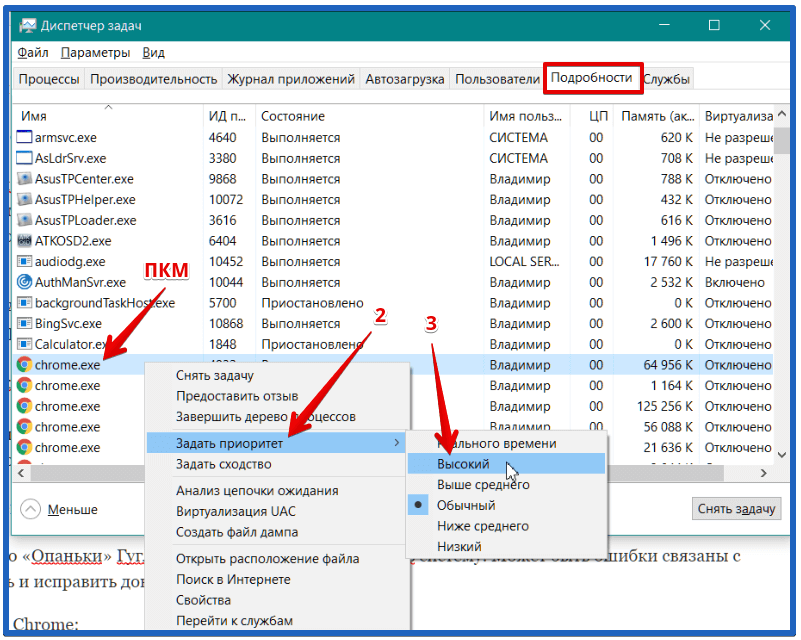Image resolution: width=801 pixels, height=640 pixels.
Task: Open the Параметры menu
Action: (95, 53)
